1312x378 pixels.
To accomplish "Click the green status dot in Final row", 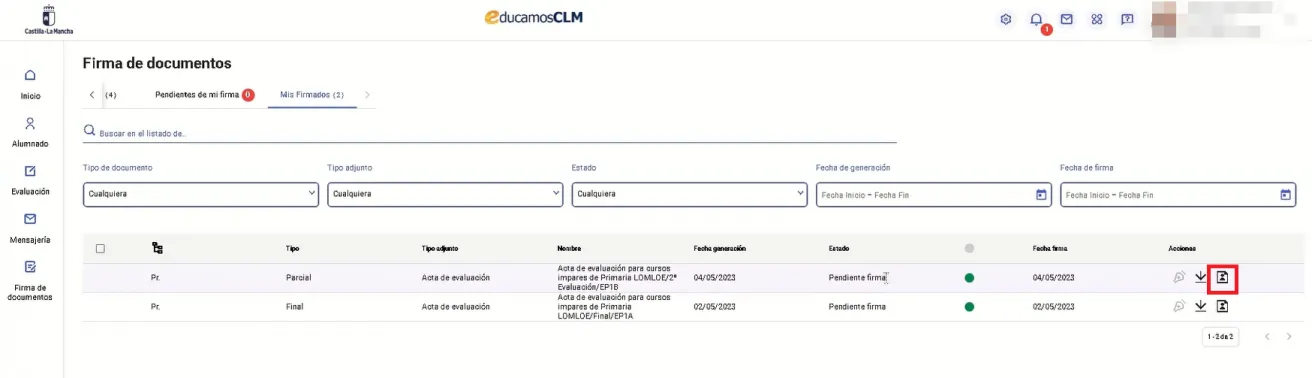I will click(969, 306).
